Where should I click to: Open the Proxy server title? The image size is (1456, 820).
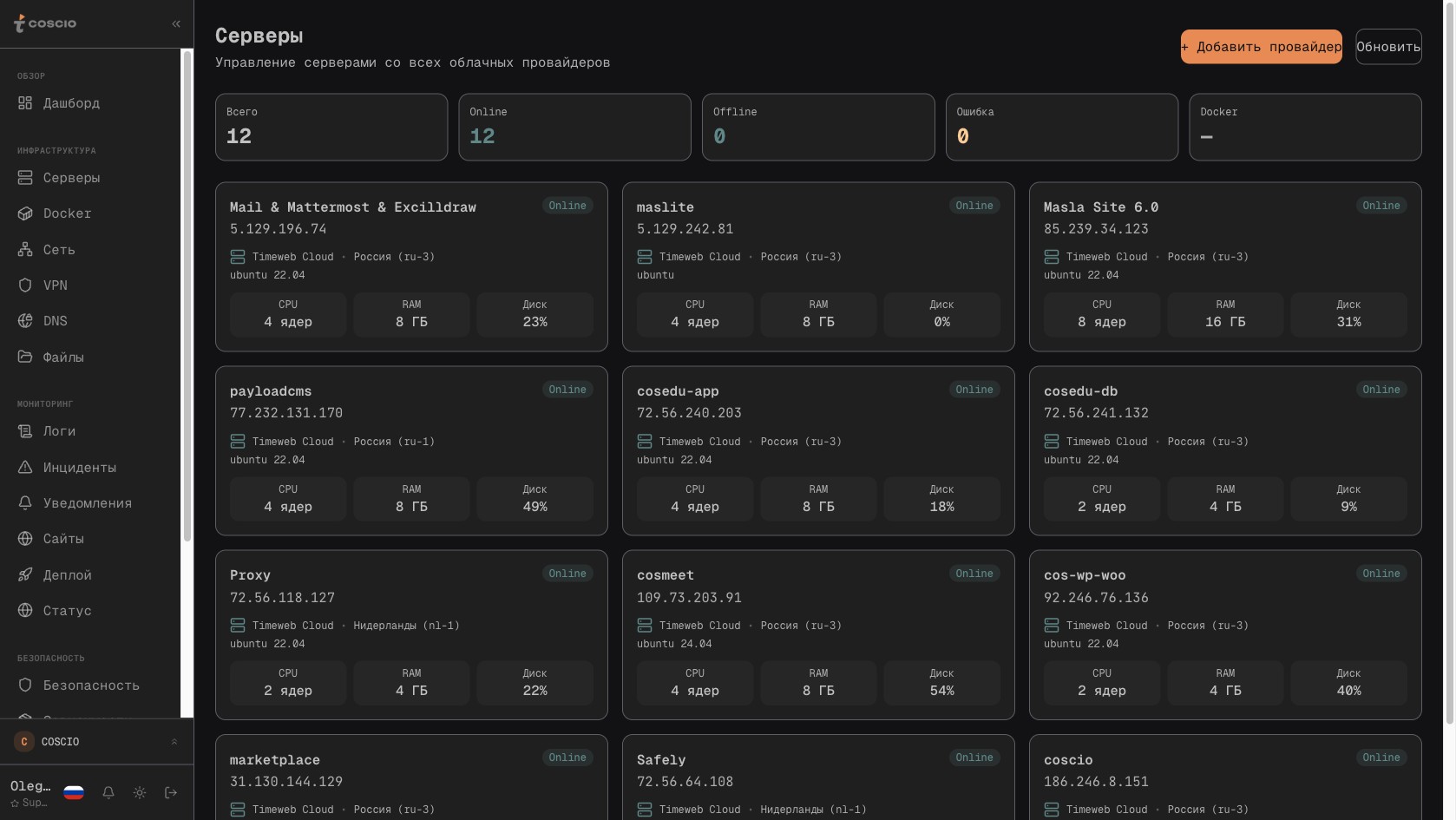click(x=250, y=575)
